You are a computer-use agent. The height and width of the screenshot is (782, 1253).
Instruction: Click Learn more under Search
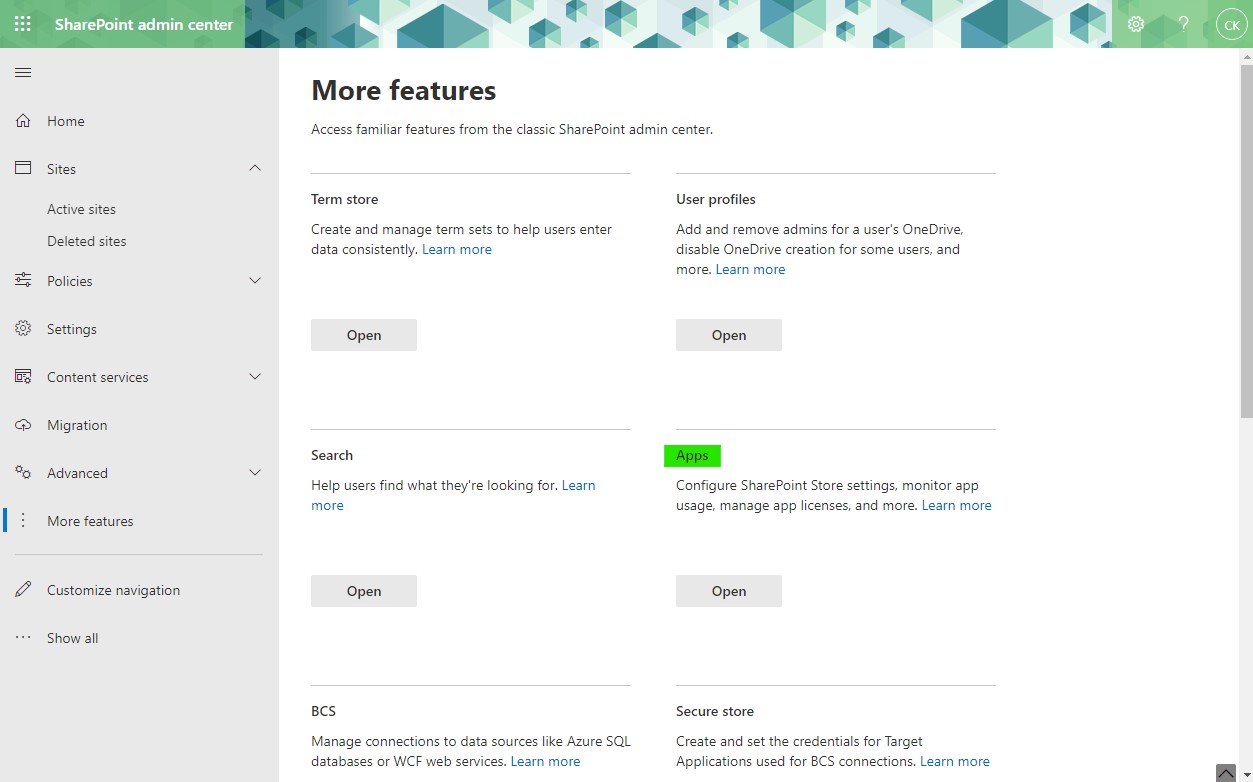pyautogui.click(x=578, y=485)
